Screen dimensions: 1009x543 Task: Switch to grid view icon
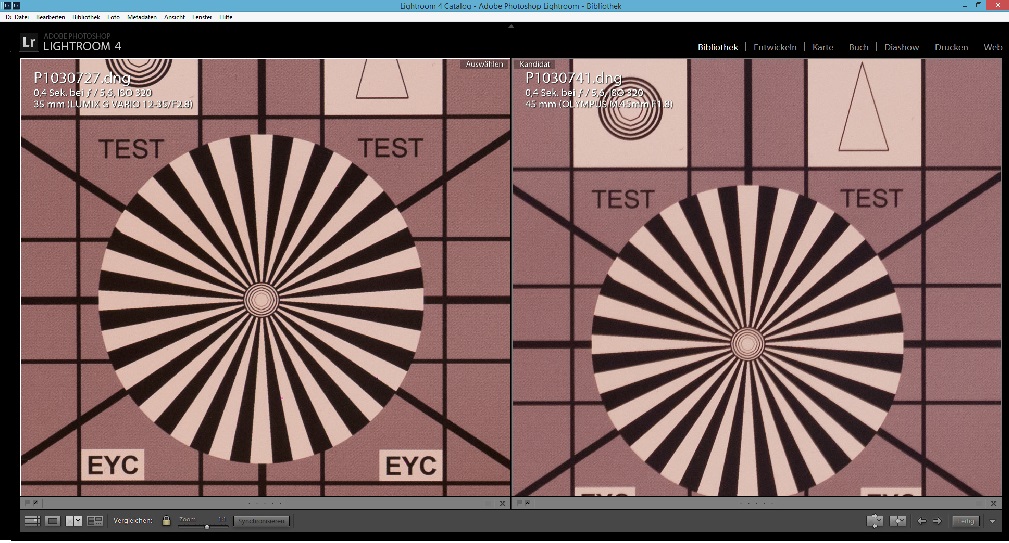(x=32, y=520)
